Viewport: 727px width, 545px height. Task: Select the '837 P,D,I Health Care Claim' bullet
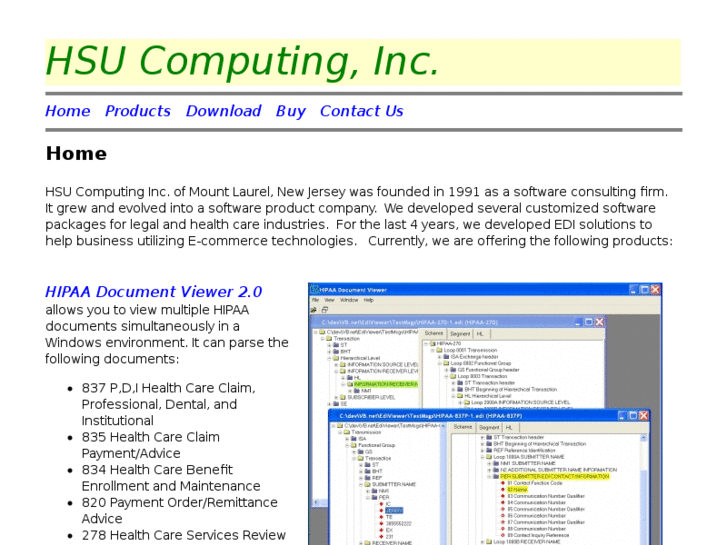tap(168, 404)
